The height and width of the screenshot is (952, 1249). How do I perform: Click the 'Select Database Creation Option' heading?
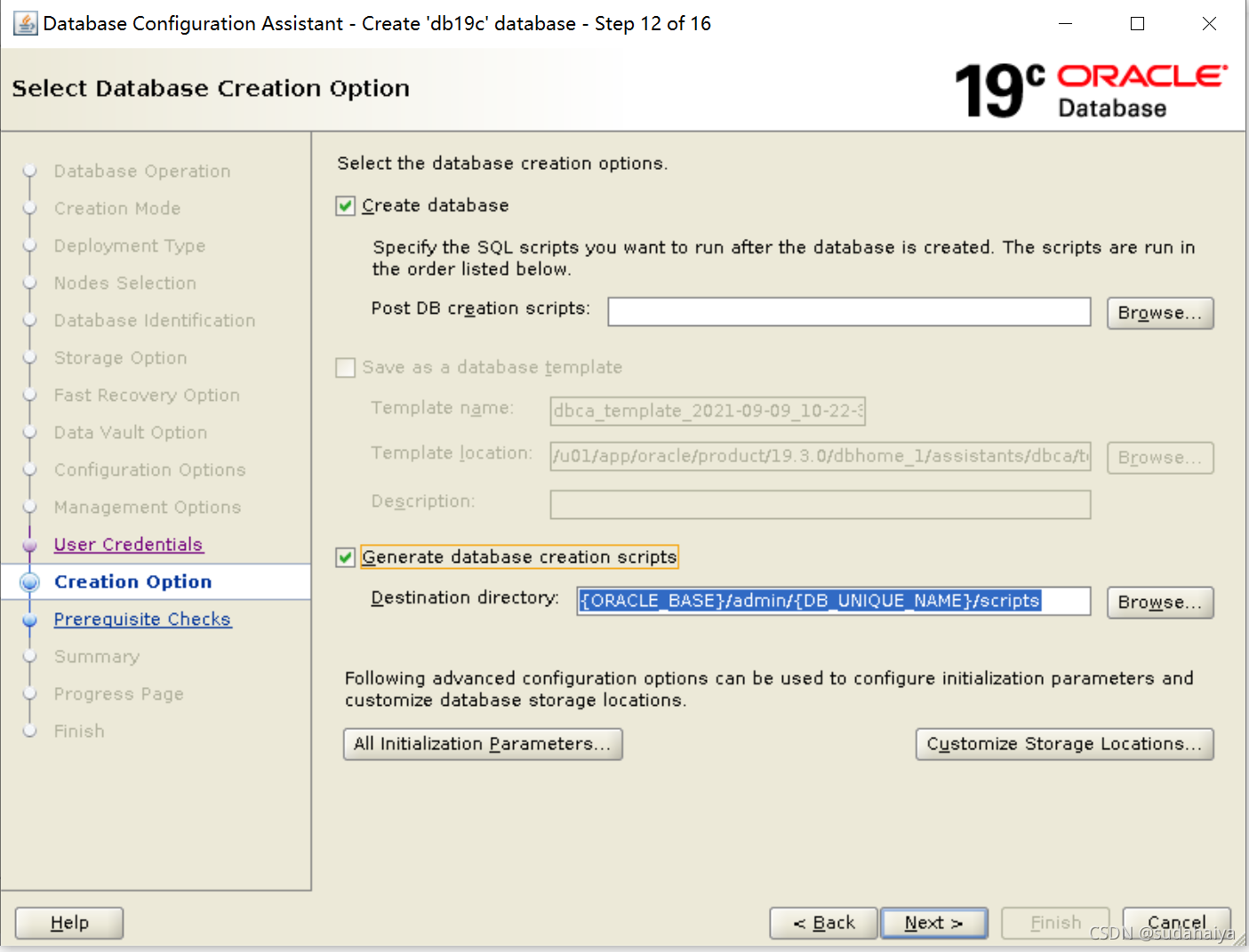coord(211,88)
